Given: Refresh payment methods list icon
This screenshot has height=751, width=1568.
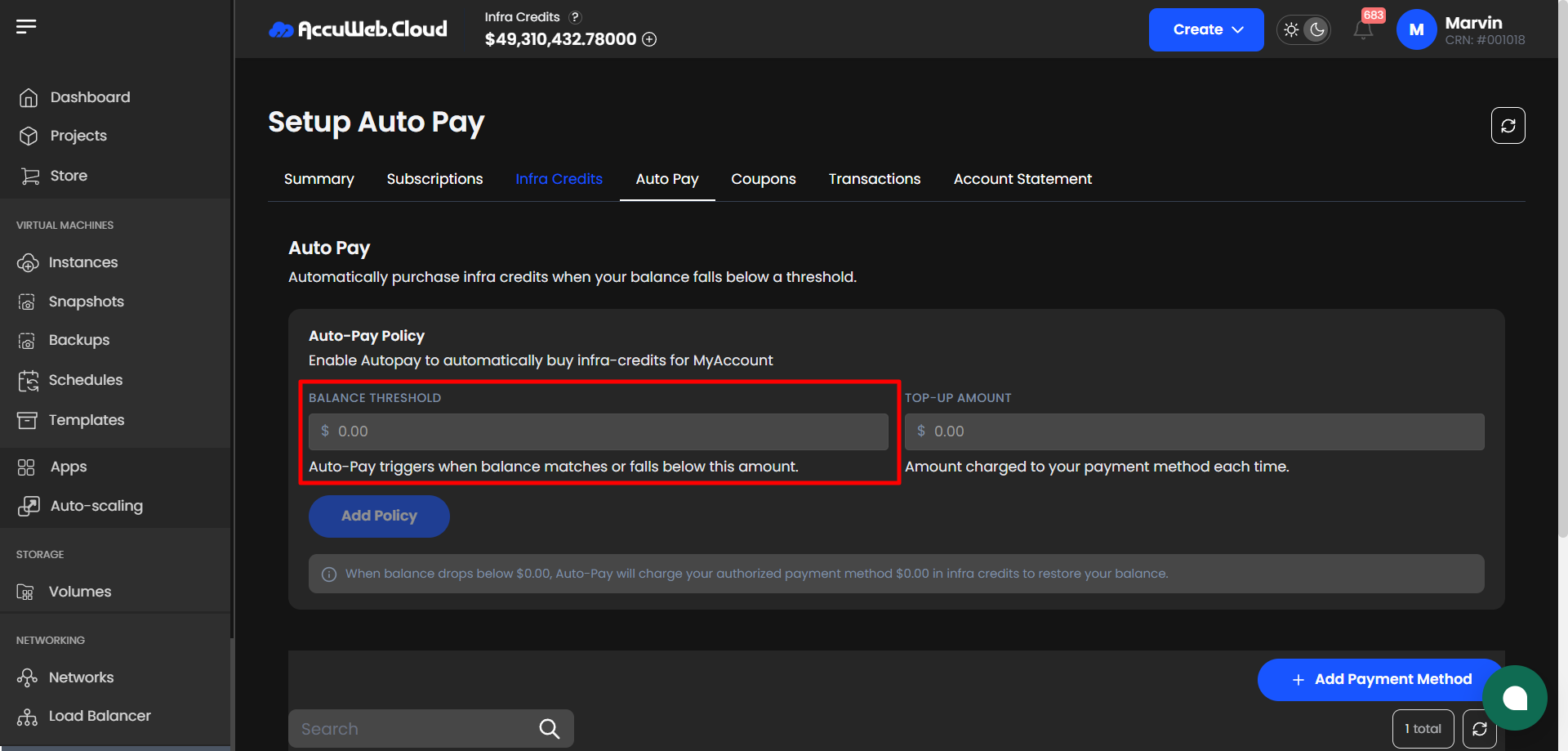Looking at the screenshot, I should point(1480,729).
